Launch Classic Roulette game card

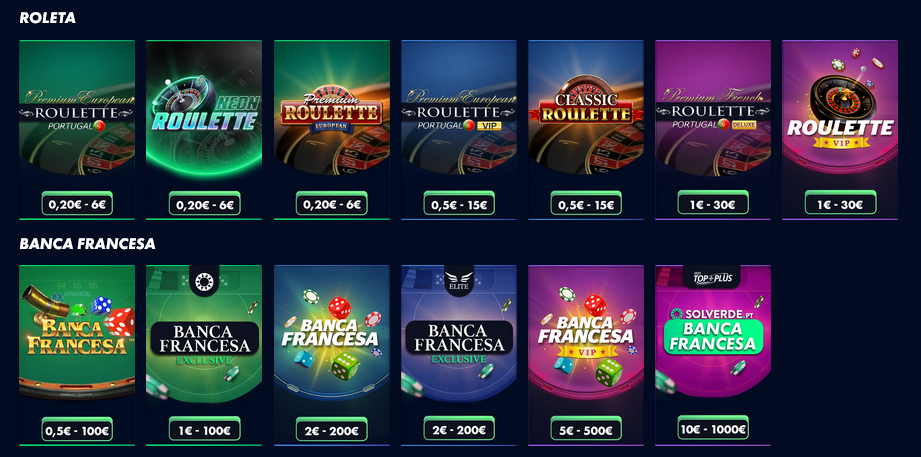click(586, 130)
